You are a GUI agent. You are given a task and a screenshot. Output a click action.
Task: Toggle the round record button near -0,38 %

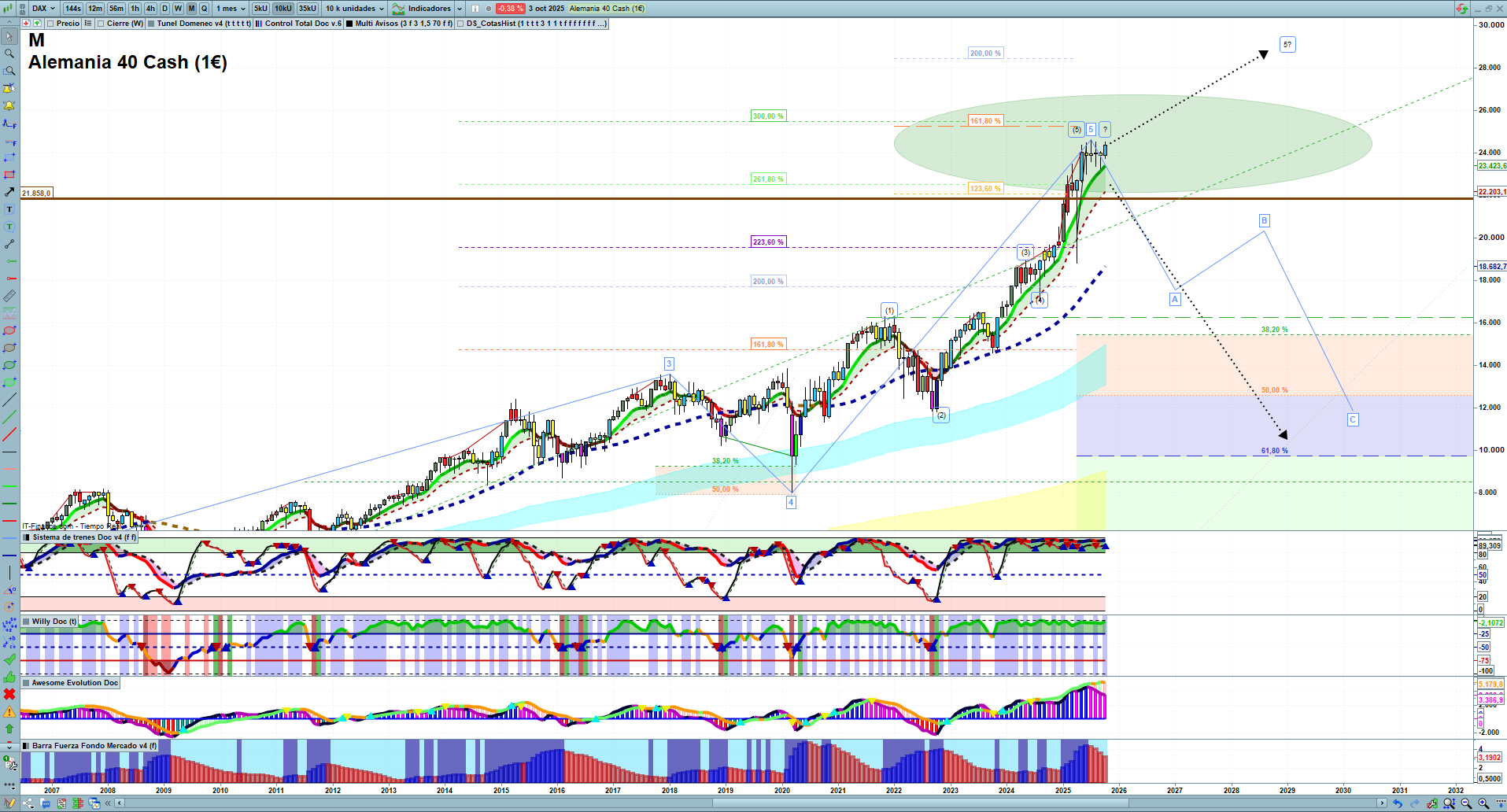(489, 9)
